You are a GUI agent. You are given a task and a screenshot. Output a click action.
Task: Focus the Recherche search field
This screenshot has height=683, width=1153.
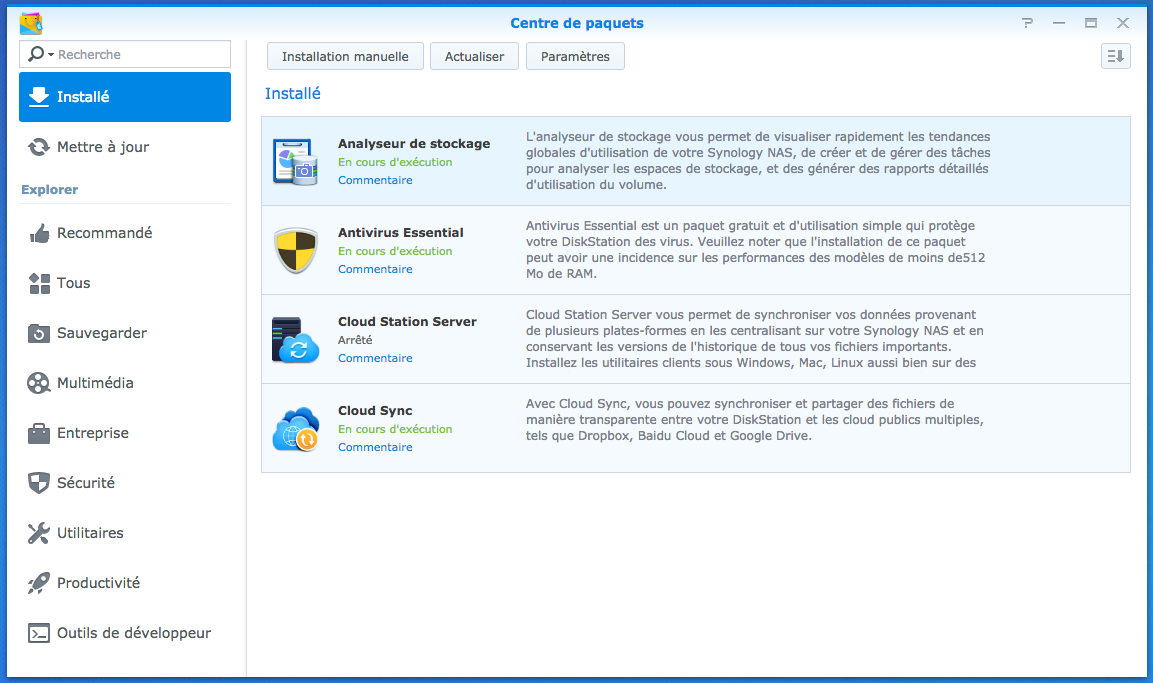[x=125, y=54]
